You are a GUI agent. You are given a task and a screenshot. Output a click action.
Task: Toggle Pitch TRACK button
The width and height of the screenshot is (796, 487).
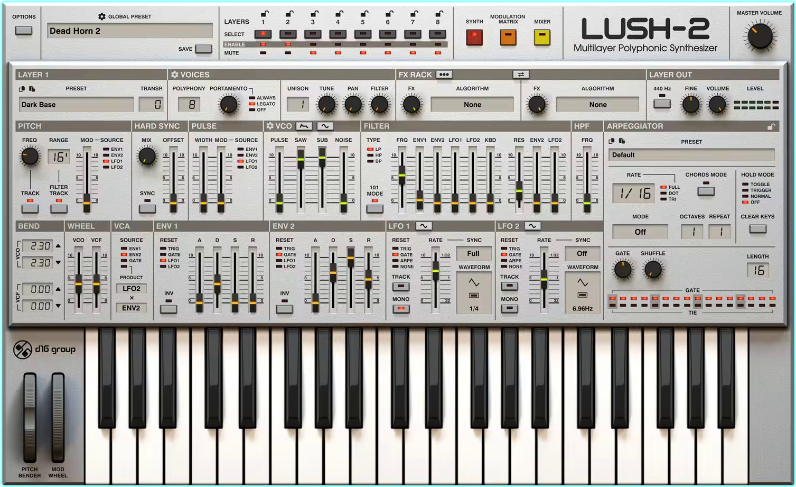(x=29, y=208)
